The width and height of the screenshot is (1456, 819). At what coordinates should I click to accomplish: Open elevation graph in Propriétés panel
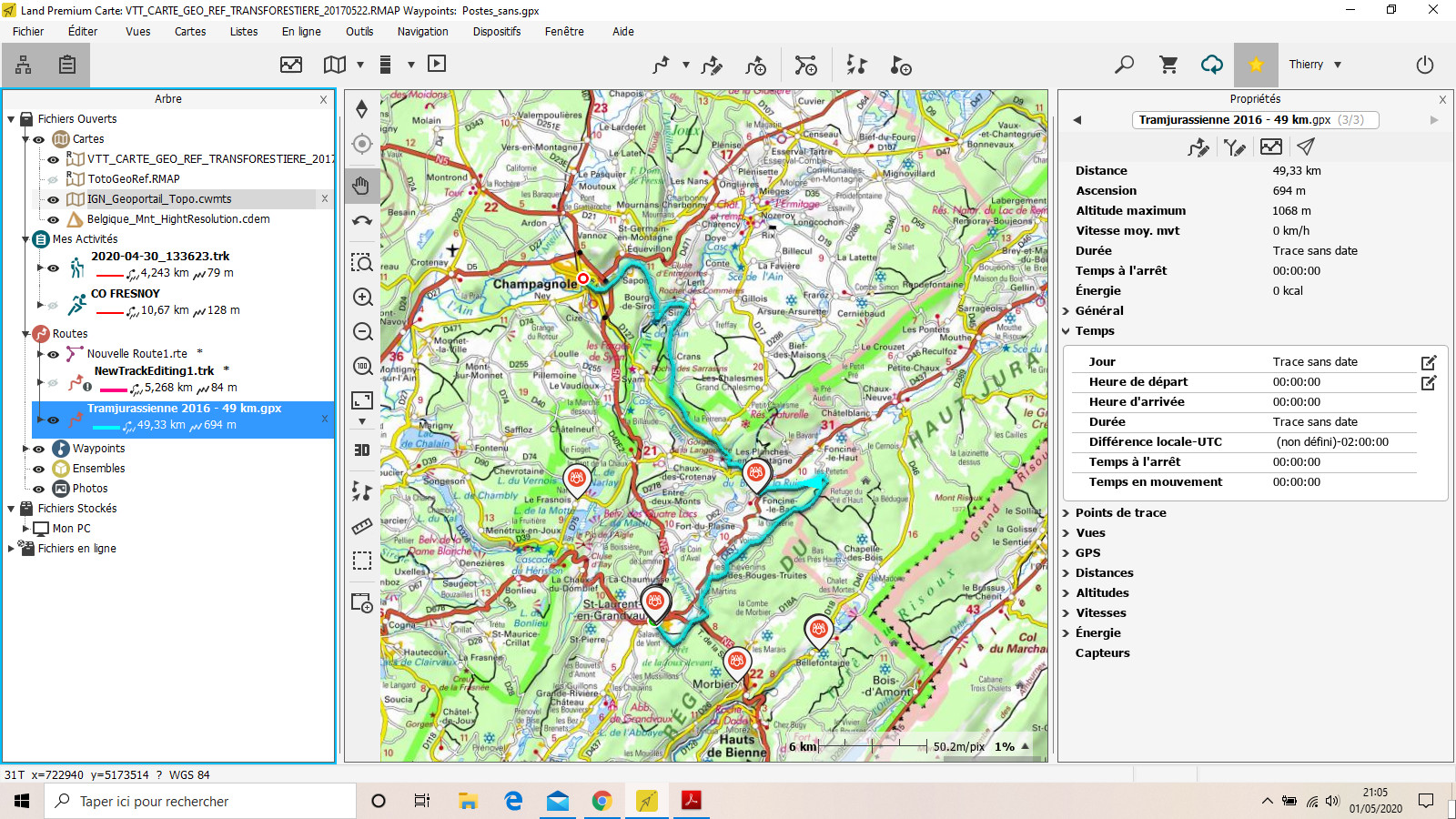[1271, 147]
